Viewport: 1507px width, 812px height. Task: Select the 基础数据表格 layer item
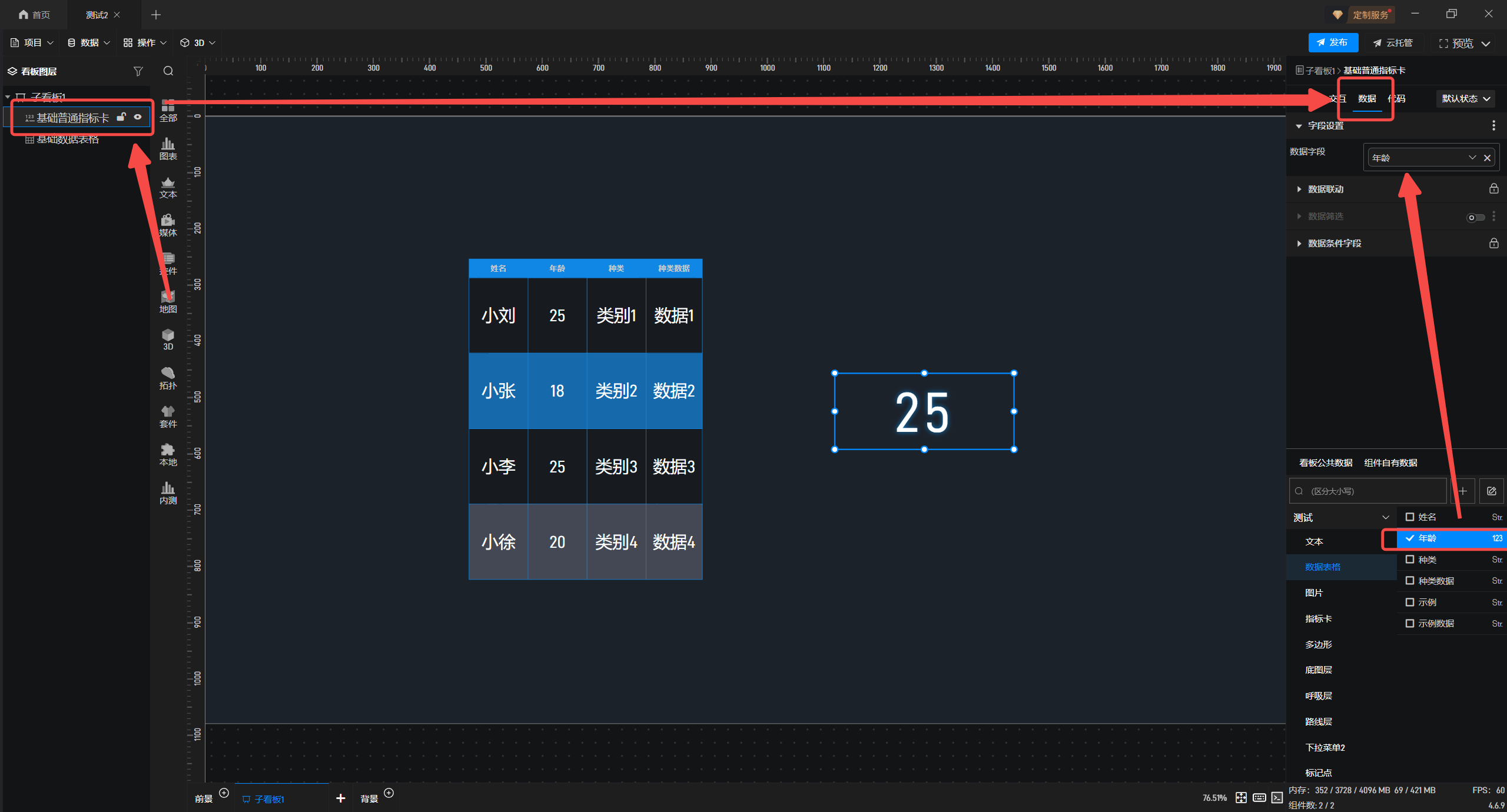tap(68, 139)
